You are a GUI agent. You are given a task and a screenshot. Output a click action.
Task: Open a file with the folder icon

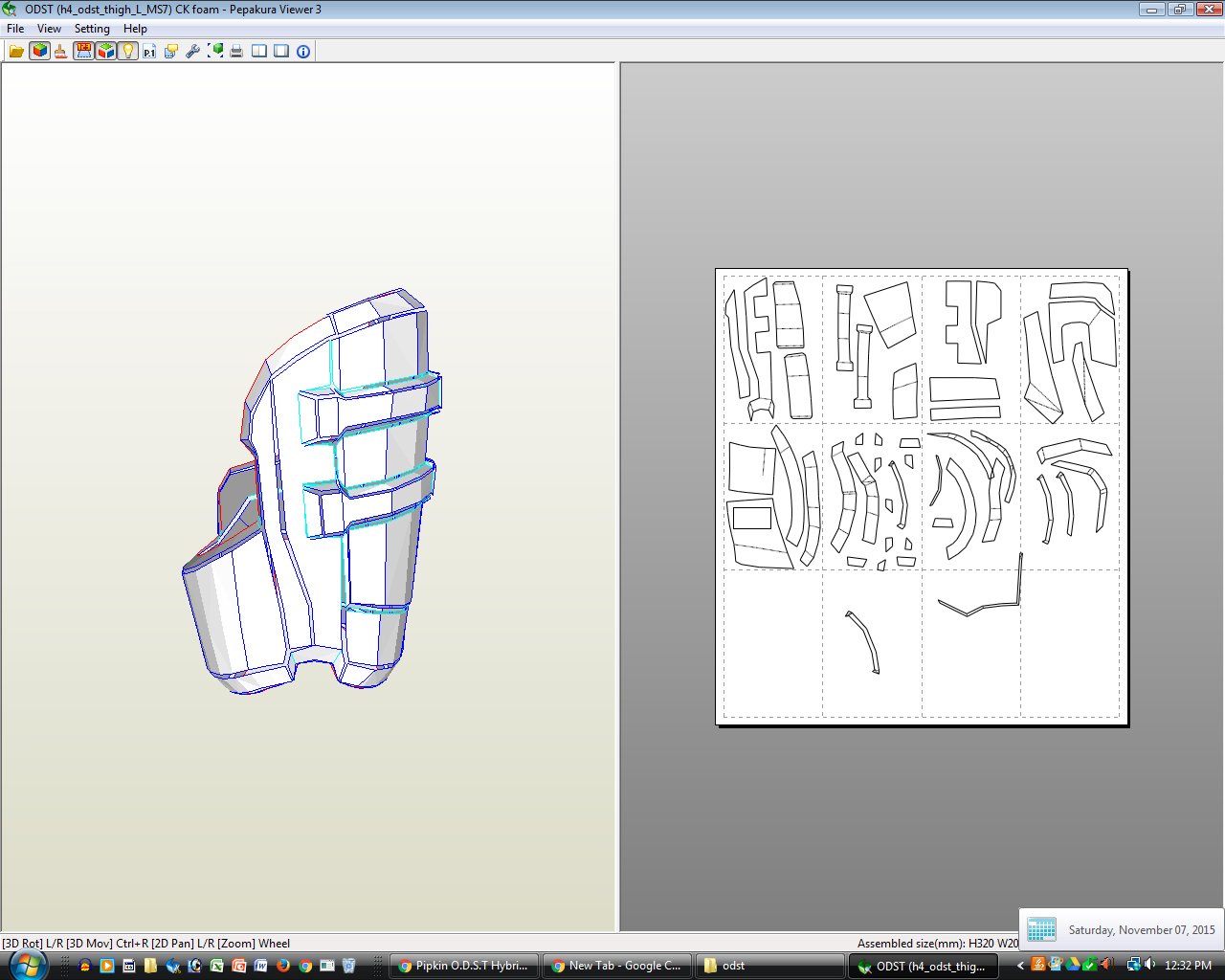point(16,51)
